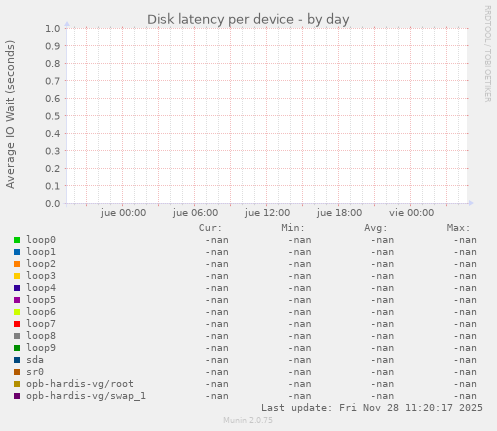Click the loop5 Min -nan value

pyautogui.click(x=300, y=300)
